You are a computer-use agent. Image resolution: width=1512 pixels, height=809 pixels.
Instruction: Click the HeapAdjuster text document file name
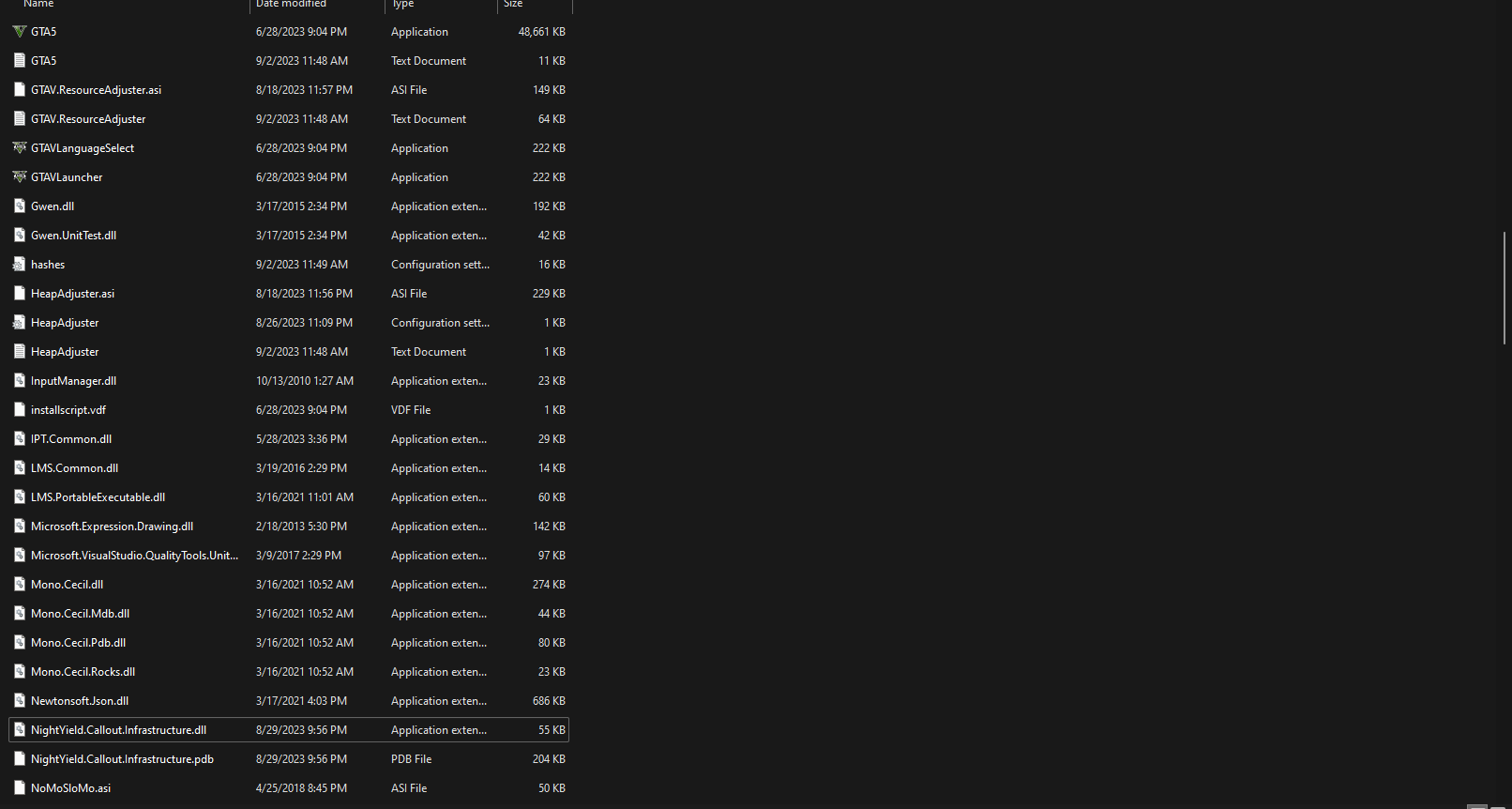point(65,352)
